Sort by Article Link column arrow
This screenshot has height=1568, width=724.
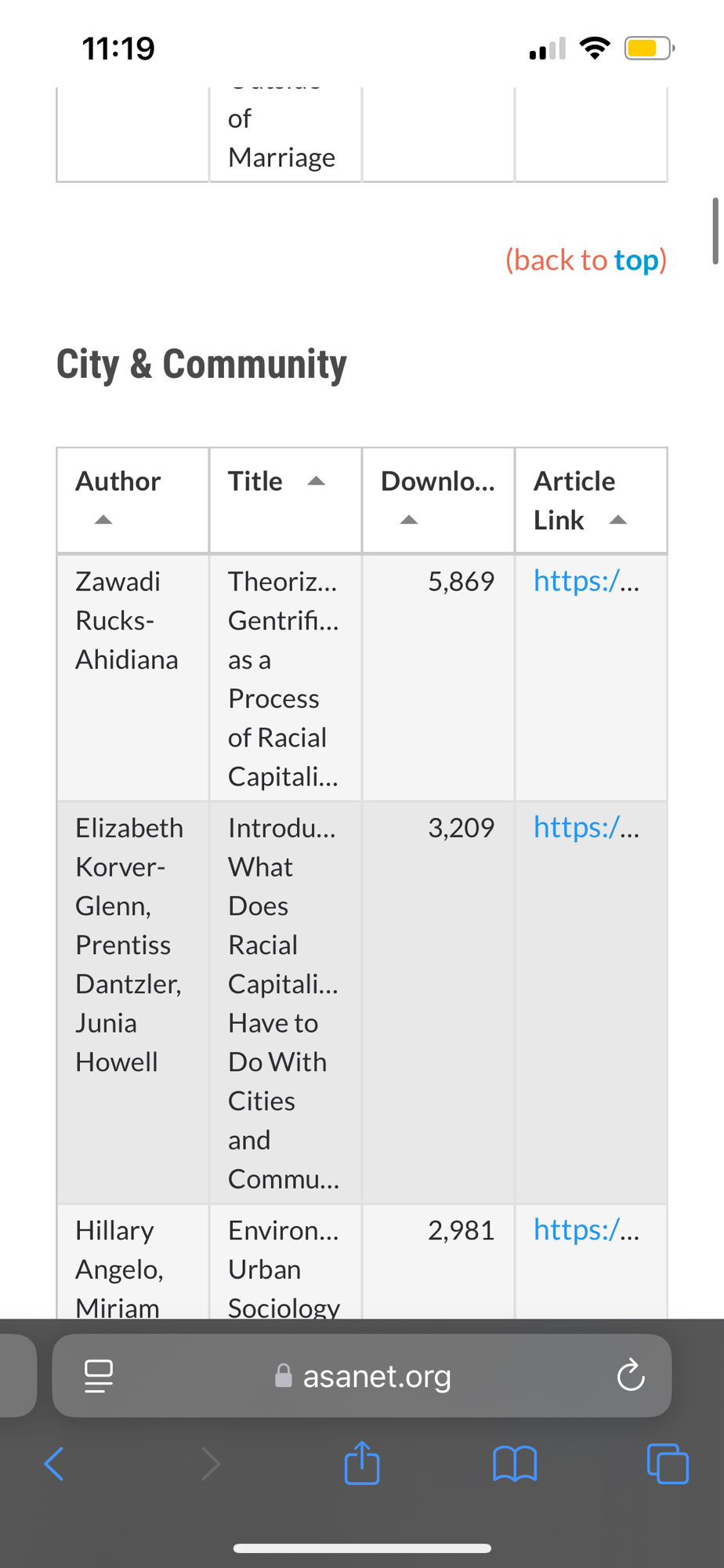[x=618, y=520]
